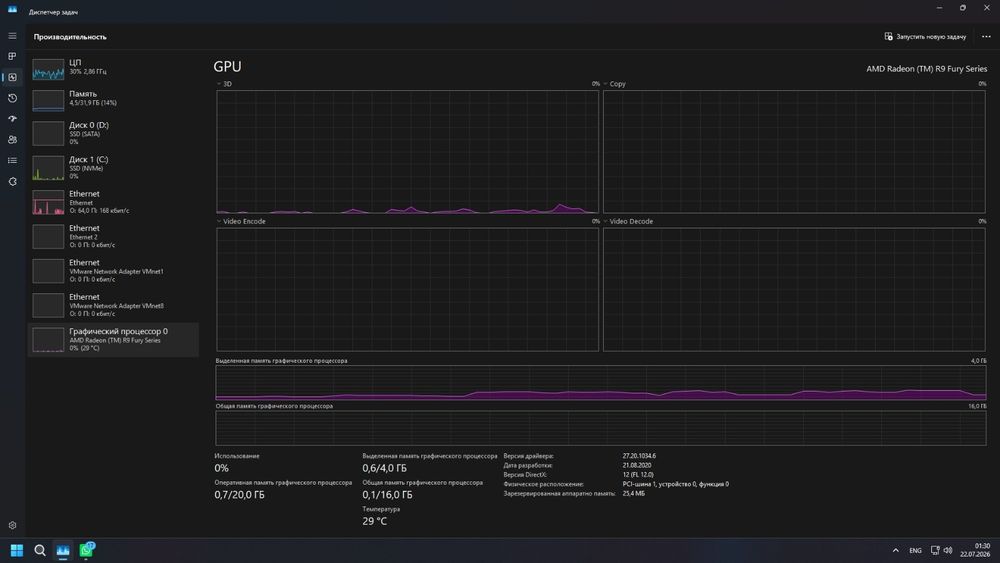Open the Startup apps page icon
Image resolution: width=1000 pixels, height=563 pixels.
12,119
